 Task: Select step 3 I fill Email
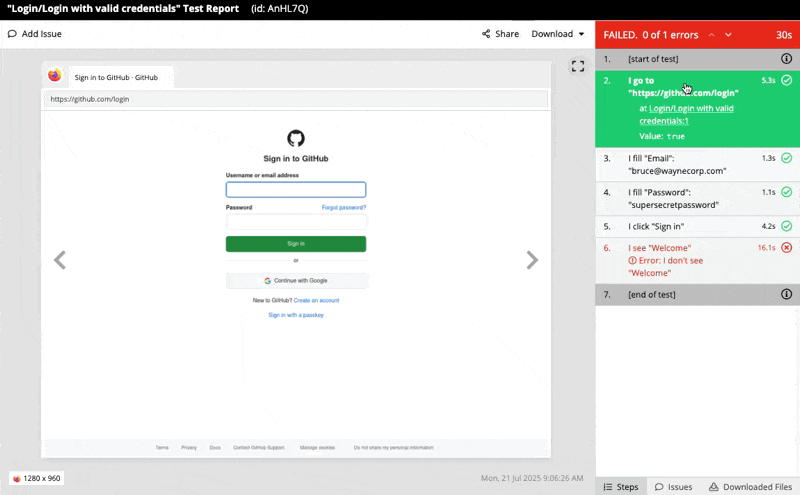pyautogui.click(x=697, y=164)
